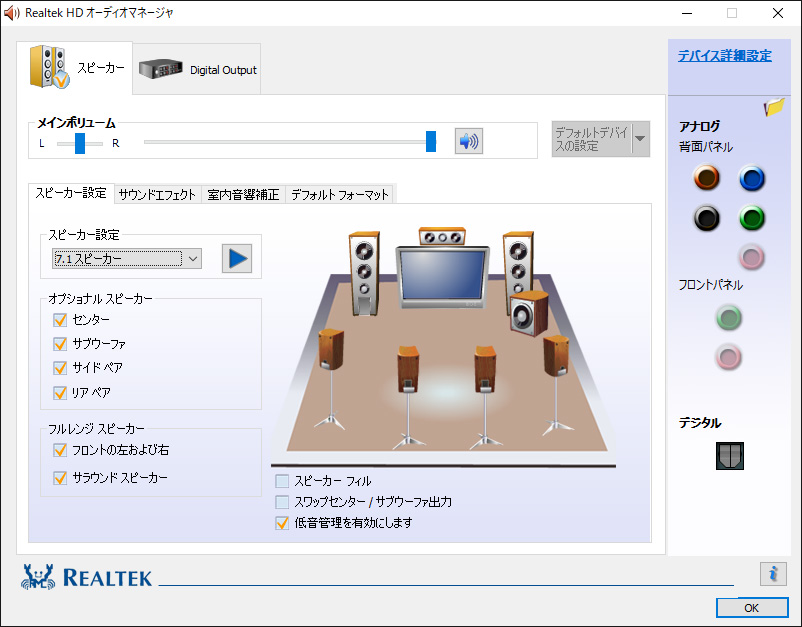Open the 7.1 スピーカー configuration dropdown
Image resolution: width=802 pixels, height=627 pixels.
[127, 259]
